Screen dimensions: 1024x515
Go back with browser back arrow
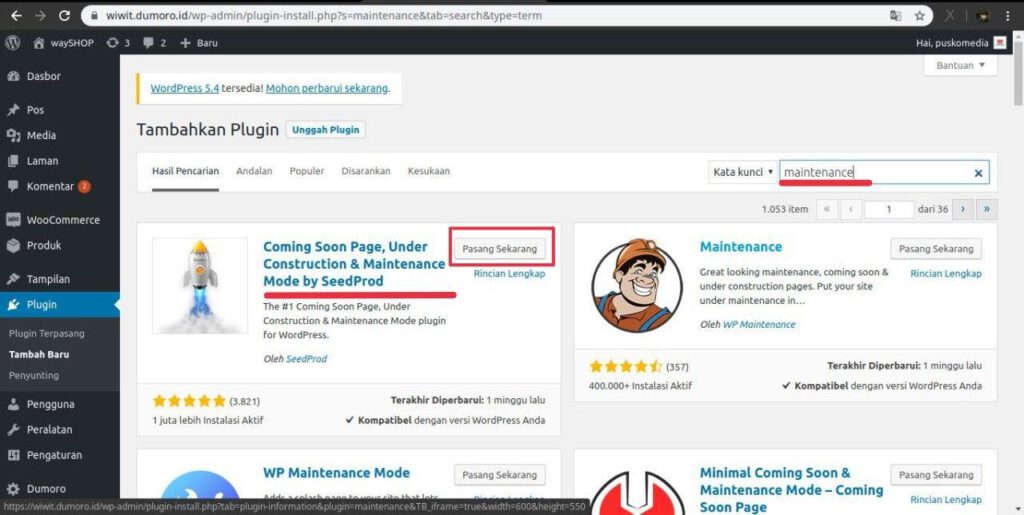pyautogui.click(x=16, y=15)
